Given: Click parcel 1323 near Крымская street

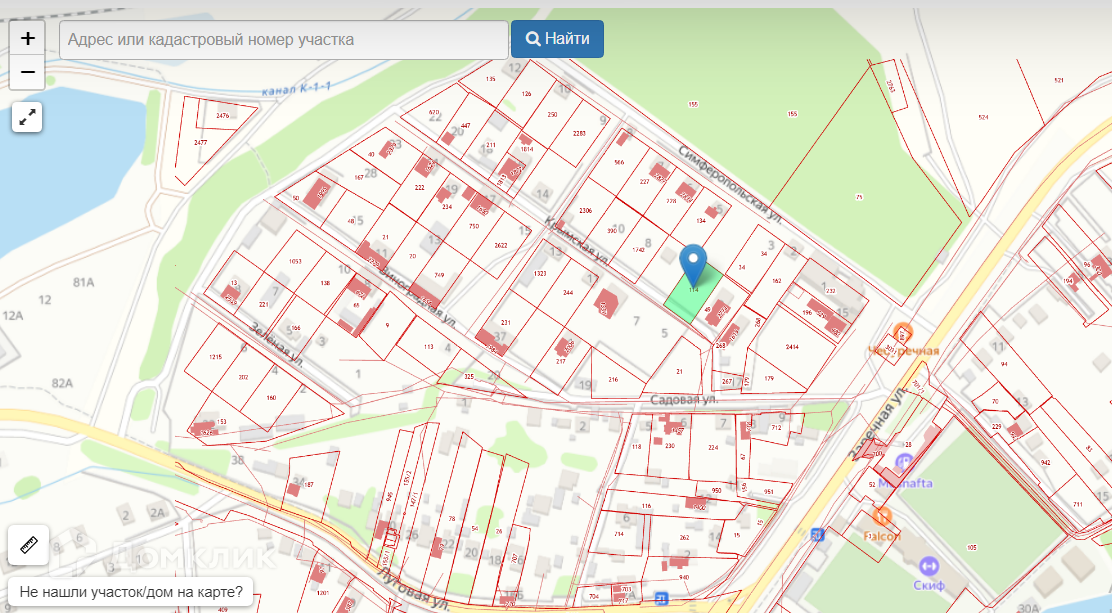Looking at the screenshot, I should tap(540, 273).
